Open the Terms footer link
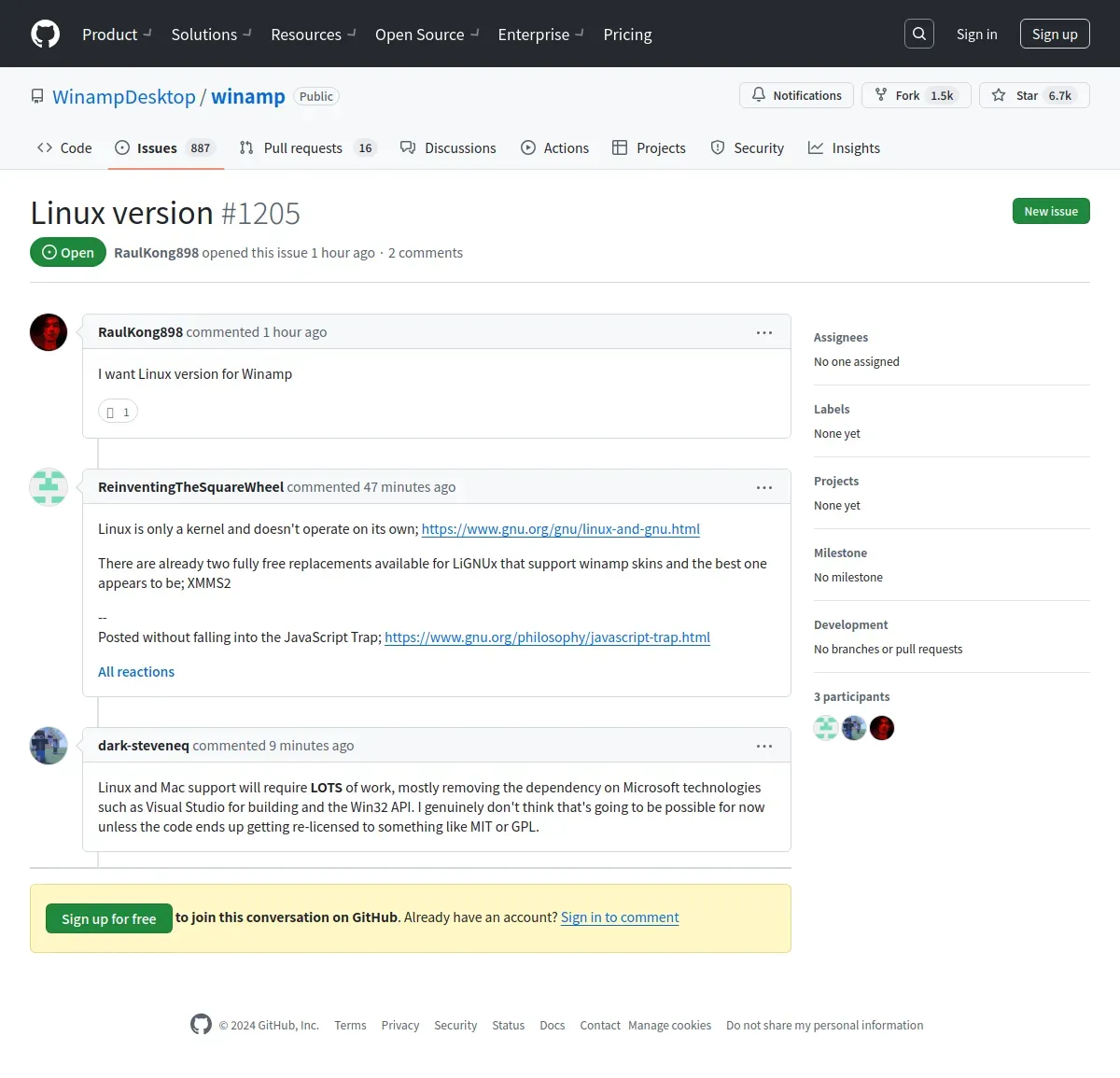This screenshot has width=1120, height=1078. click(x=350, y=1025)
